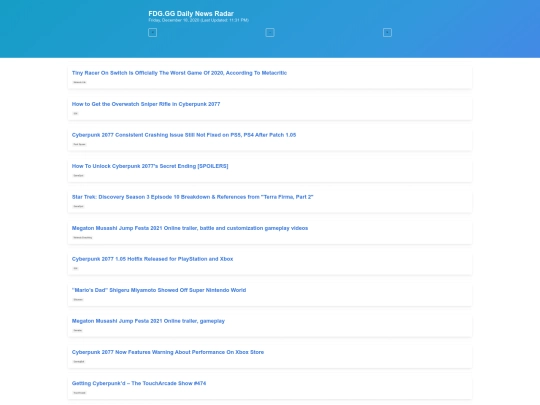540x405 pixels.
Task: Click the rightmost square icon in header
Action: point(387,33)
